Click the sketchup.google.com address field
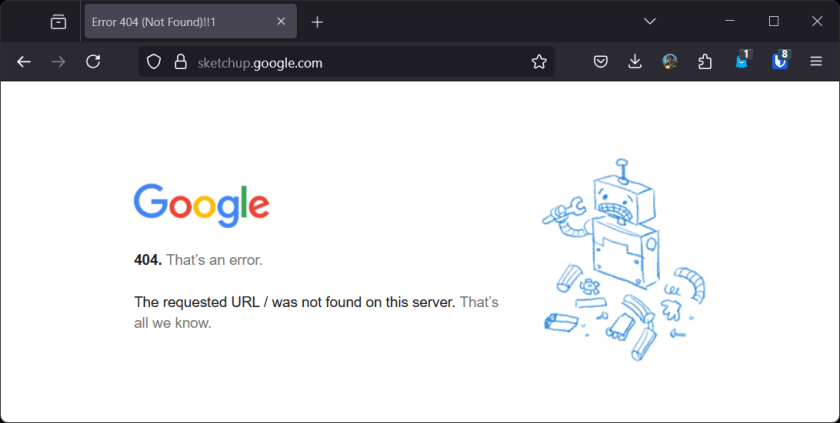 tap(350, 62)
